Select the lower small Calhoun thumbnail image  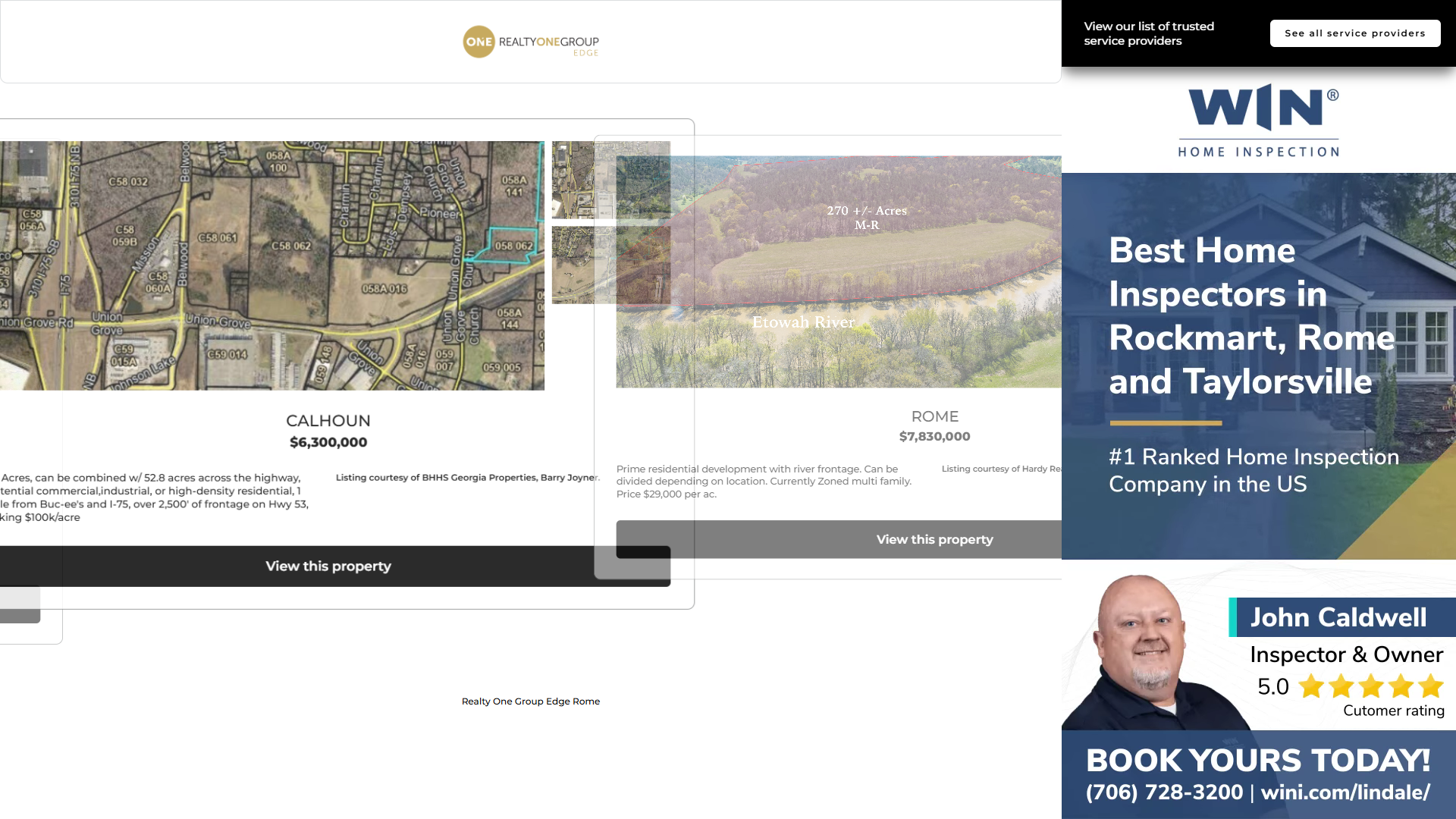pyautogui.click(x=573, y=265)
